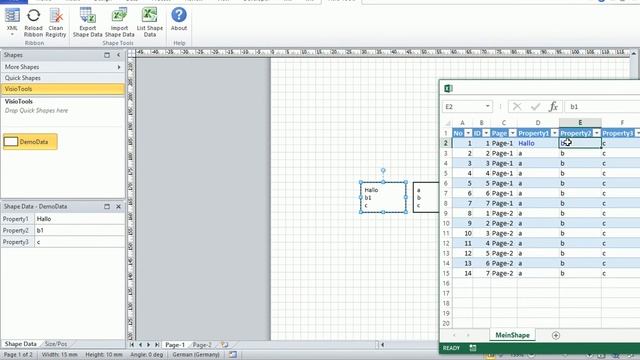Click Excel READY status text
Viewport: 640px width, 360px height.
(451, 348)
